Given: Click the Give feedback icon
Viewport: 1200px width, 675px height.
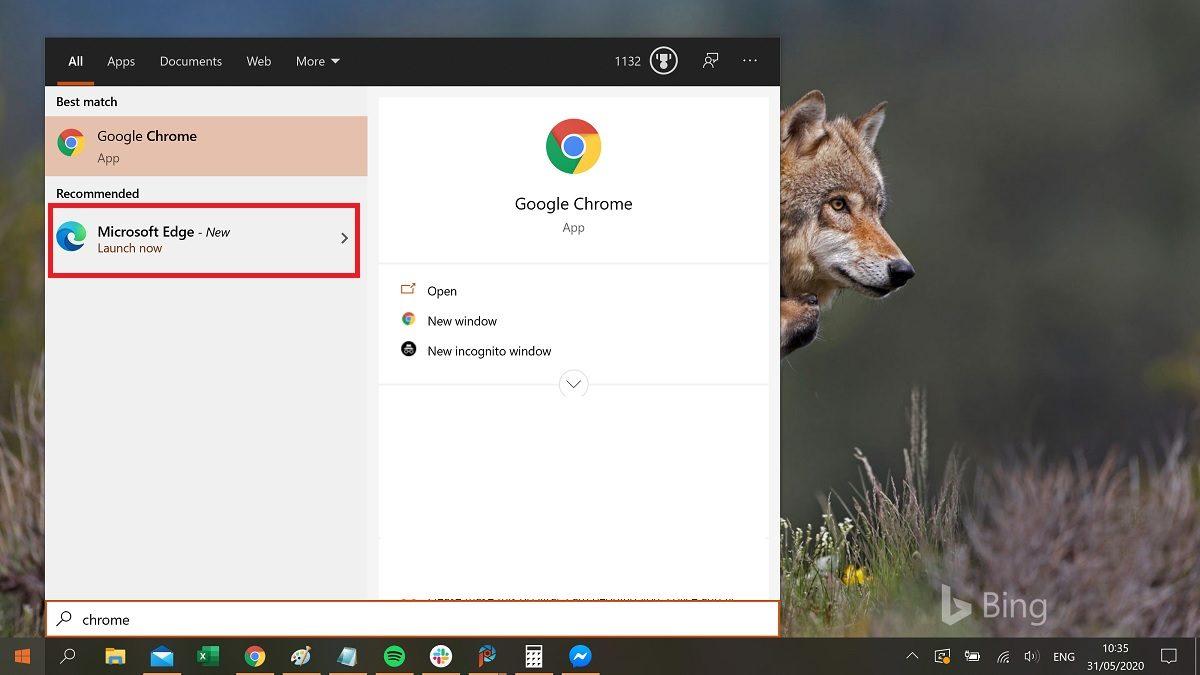Looking at the screenshot, I should (x=710, y=61).
